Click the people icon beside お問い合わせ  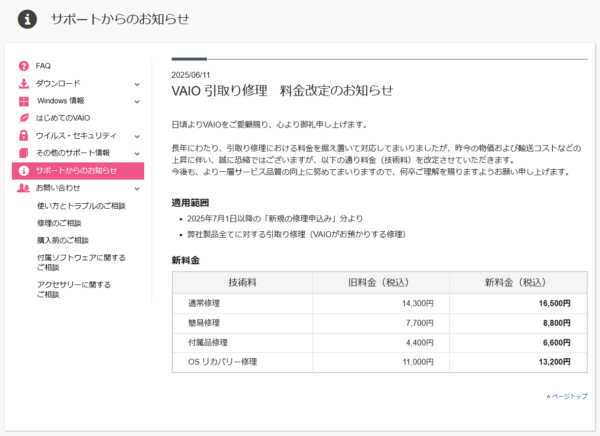pos(23,188)
